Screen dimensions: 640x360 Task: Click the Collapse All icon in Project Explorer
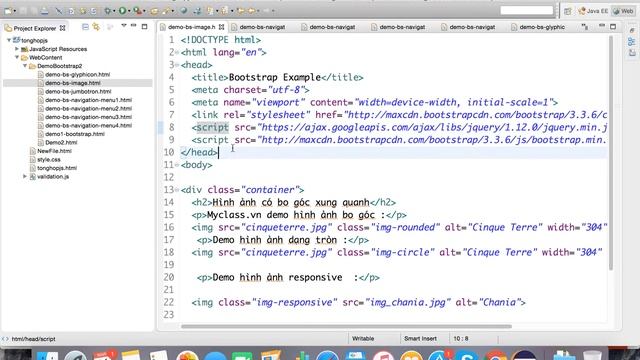click(85, 27)
